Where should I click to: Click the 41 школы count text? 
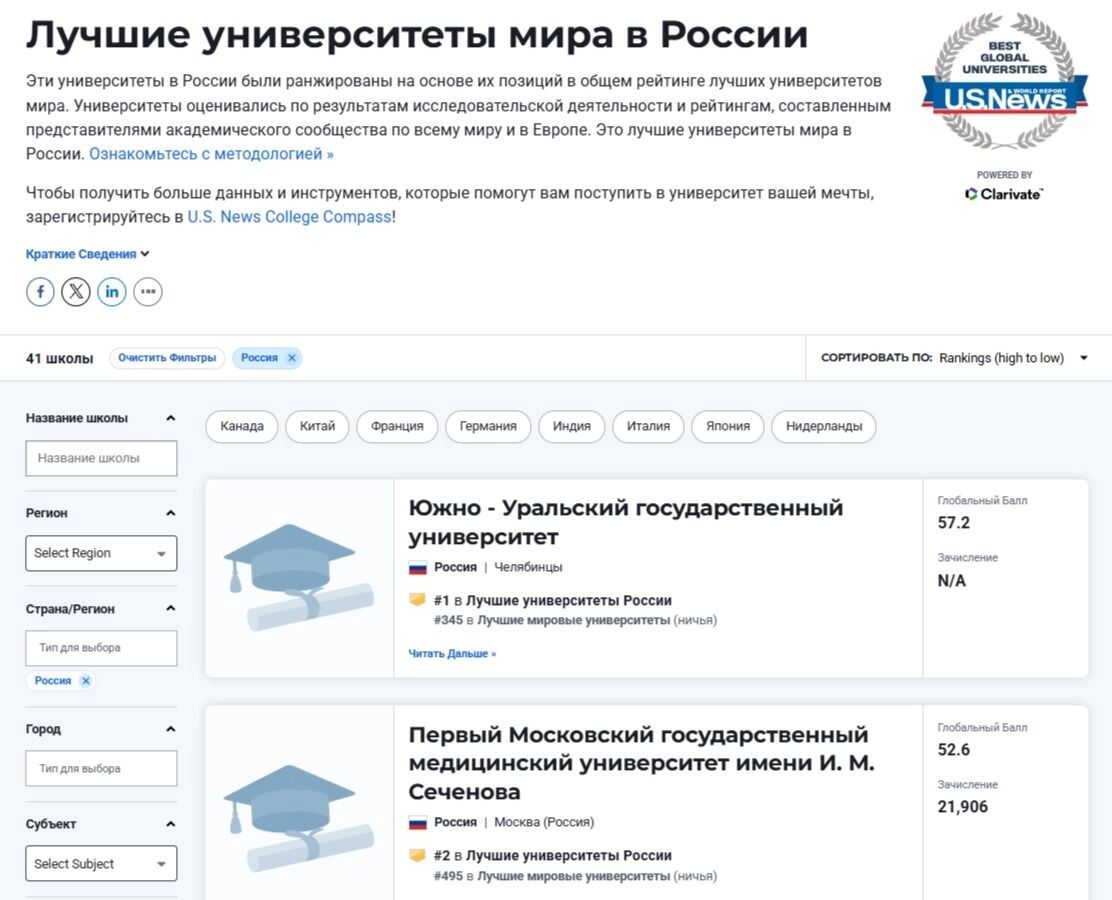[60, 359]
